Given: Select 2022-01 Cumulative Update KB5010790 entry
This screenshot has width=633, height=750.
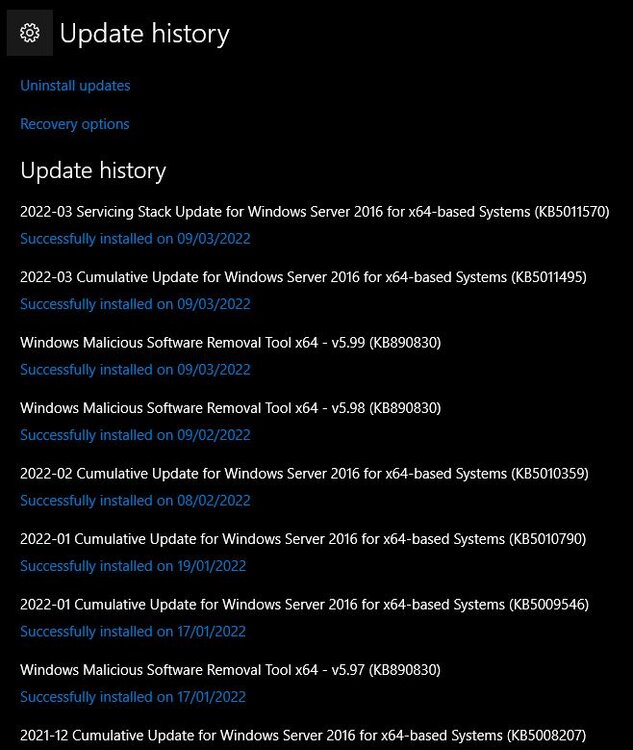Looking at the screenshot, I should point(303,539).
